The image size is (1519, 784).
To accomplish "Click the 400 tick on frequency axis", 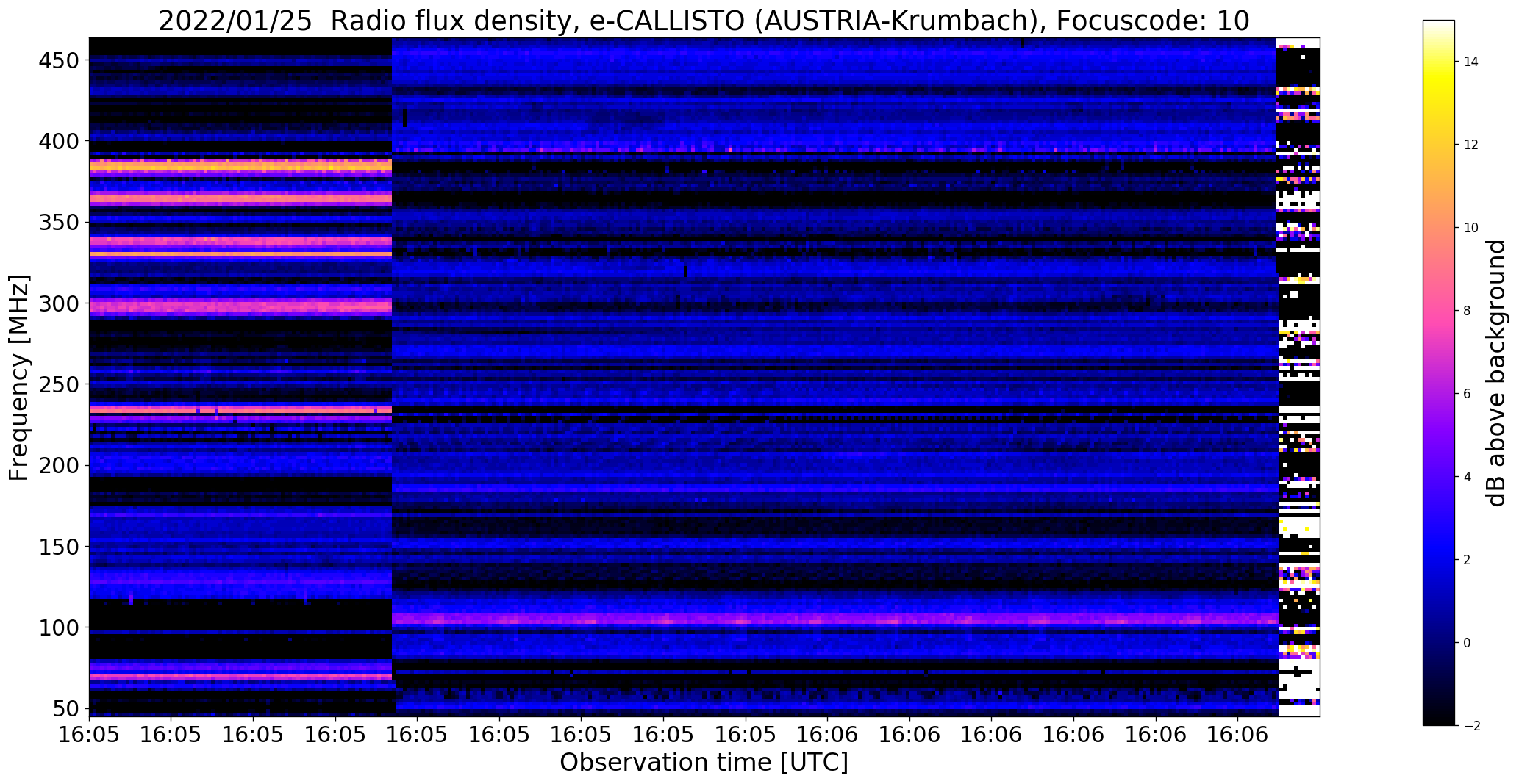I will 58,141.
